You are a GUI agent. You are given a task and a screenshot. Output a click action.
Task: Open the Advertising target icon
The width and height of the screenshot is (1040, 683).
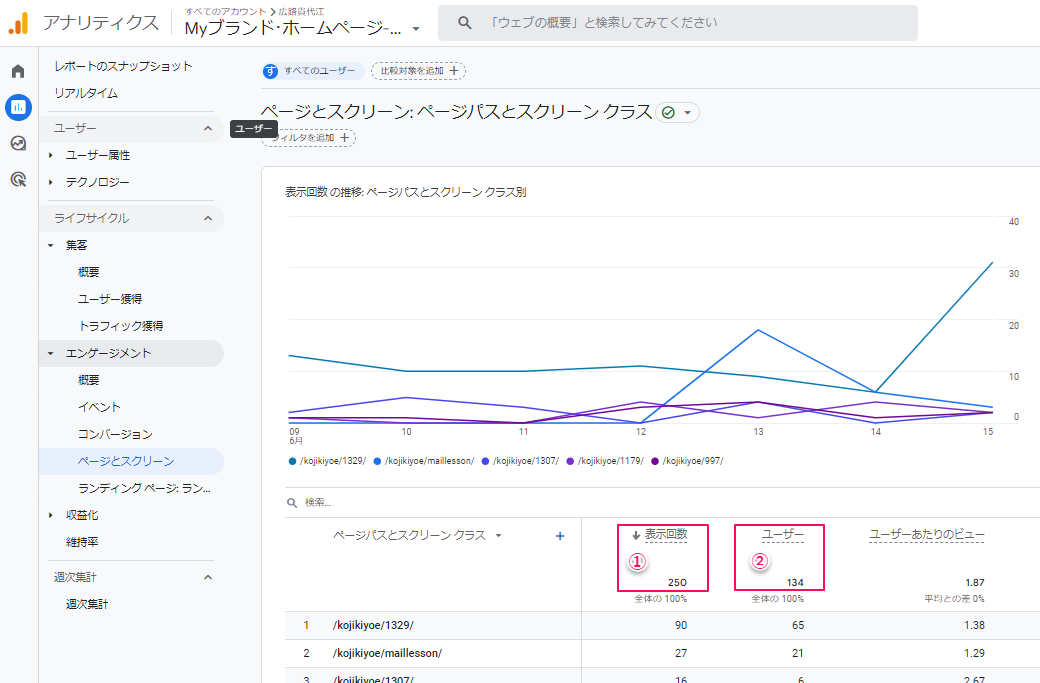(x=18, y=180)
